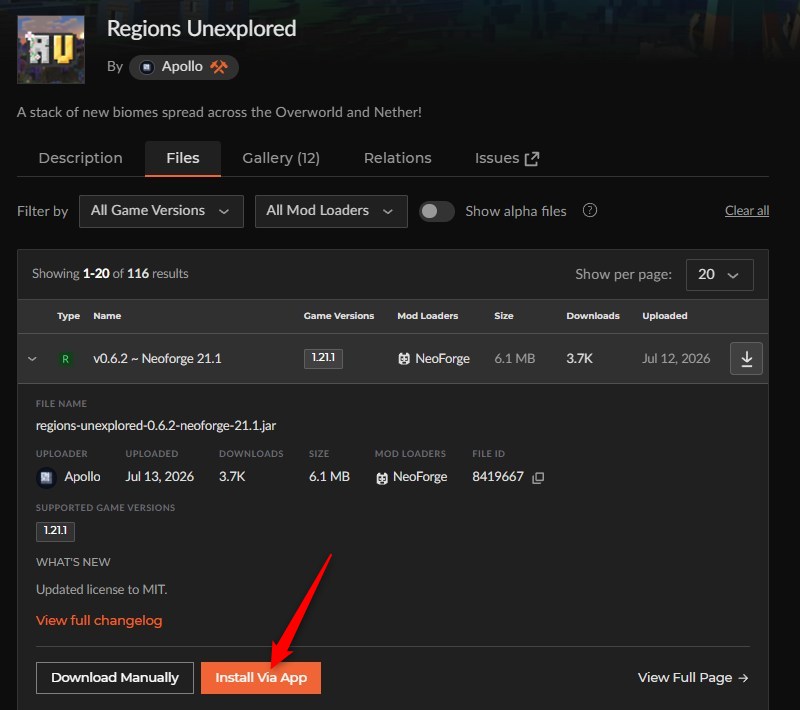Collapse the v0.6.2 Neoforge 21.1 file row
The width and height of the screenshot is (800, 710).
[32, 359]
